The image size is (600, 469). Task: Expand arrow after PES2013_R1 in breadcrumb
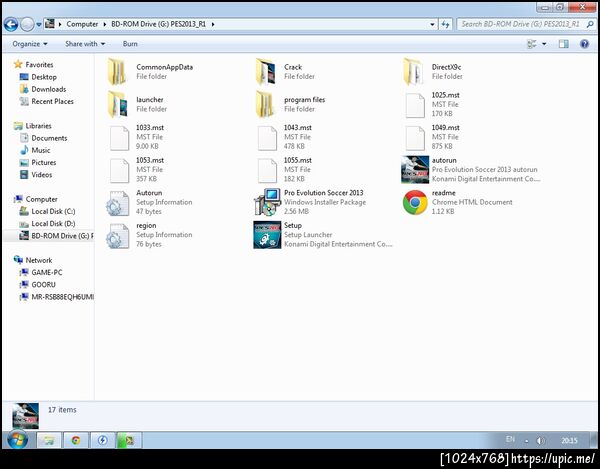(213, 24)
